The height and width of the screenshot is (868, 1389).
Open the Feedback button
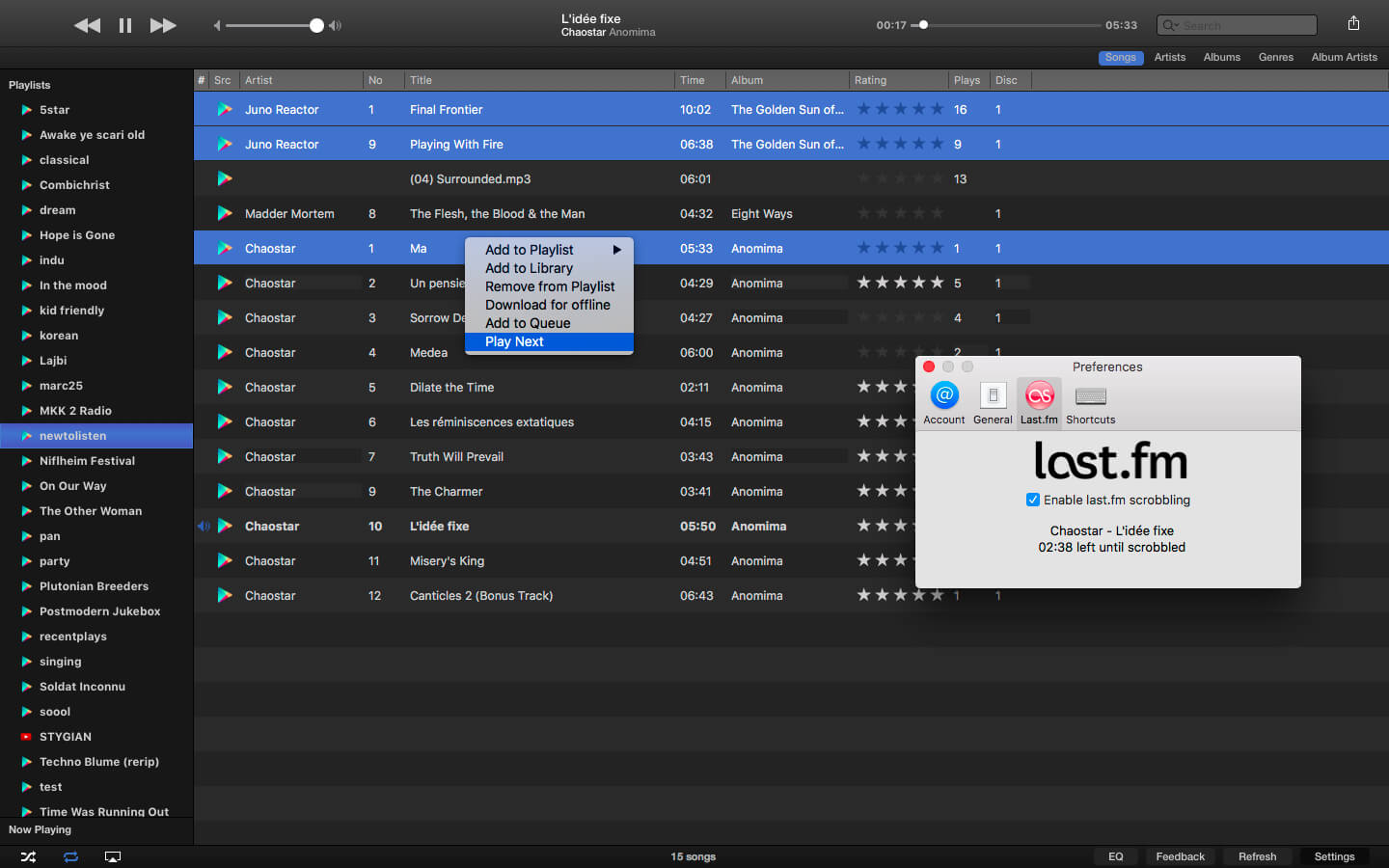click(1180, 856)
